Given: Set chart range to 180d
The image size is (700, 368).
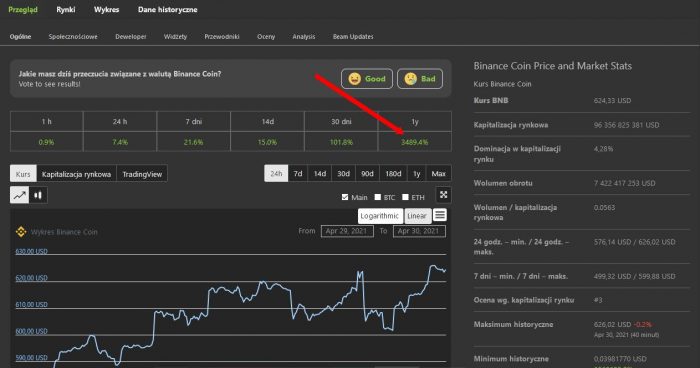Looking at the screenshot, I should click(393, 173).
